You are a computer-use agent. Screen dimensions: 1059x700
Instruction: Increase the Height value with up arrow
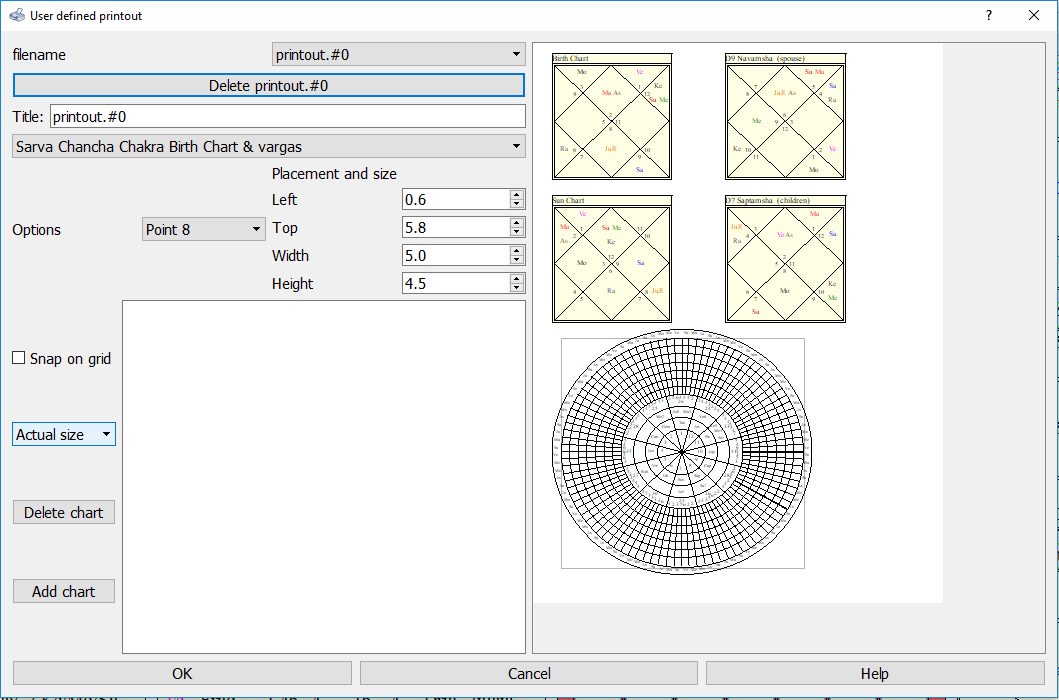pos(517,278)
